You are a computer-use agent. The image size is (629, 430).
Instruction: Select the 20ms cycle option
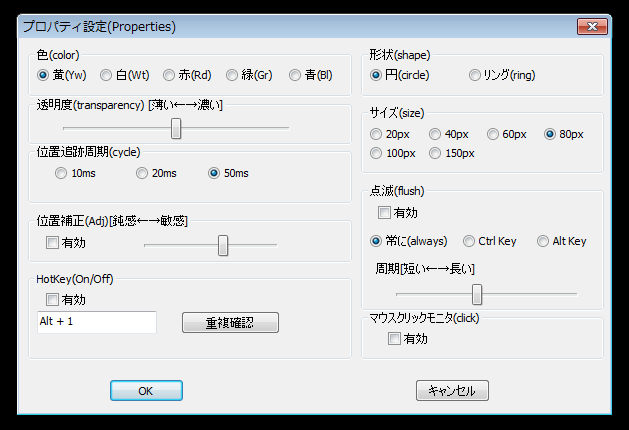tap(142, 173)
